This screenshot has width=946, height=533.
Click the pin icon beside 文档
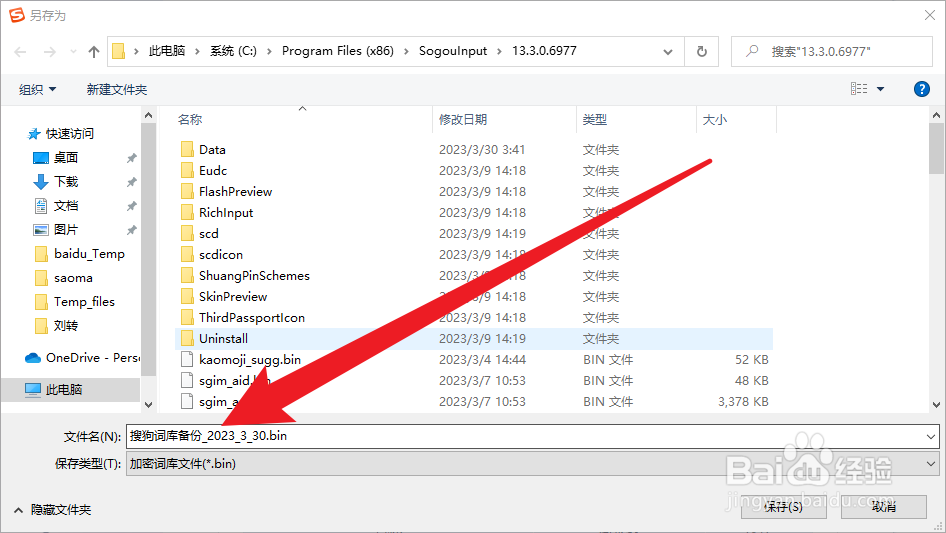pyautogui.click(x=131, y=206)
